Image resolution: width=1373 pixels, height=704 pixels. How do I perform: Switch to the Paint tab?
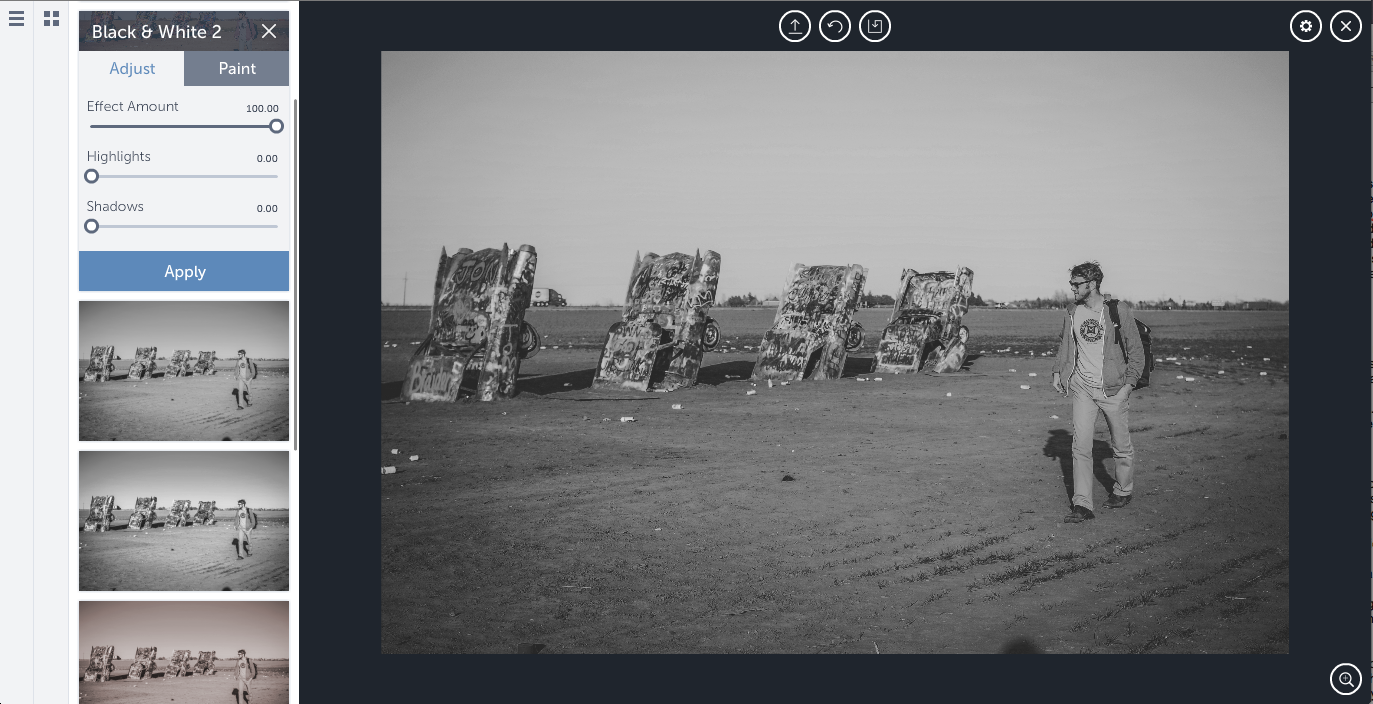237,68
